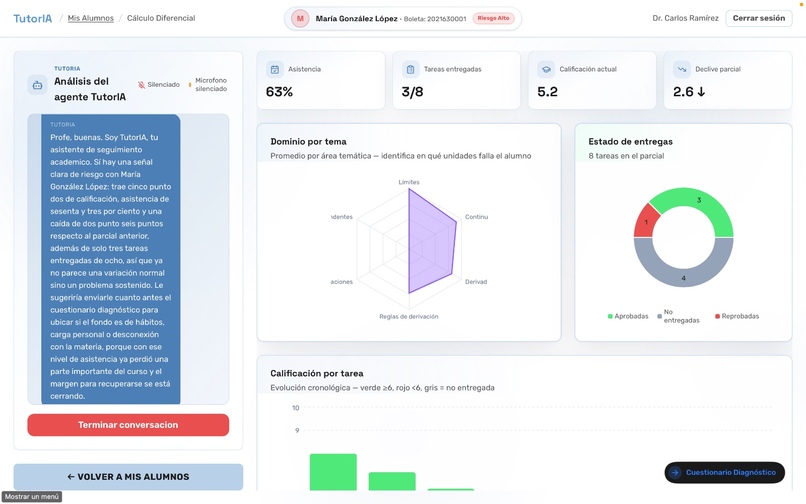Click the tallest green bar in chart
Image resolution: width=806 pixels, height=504 pixels.
pos(333,472)
